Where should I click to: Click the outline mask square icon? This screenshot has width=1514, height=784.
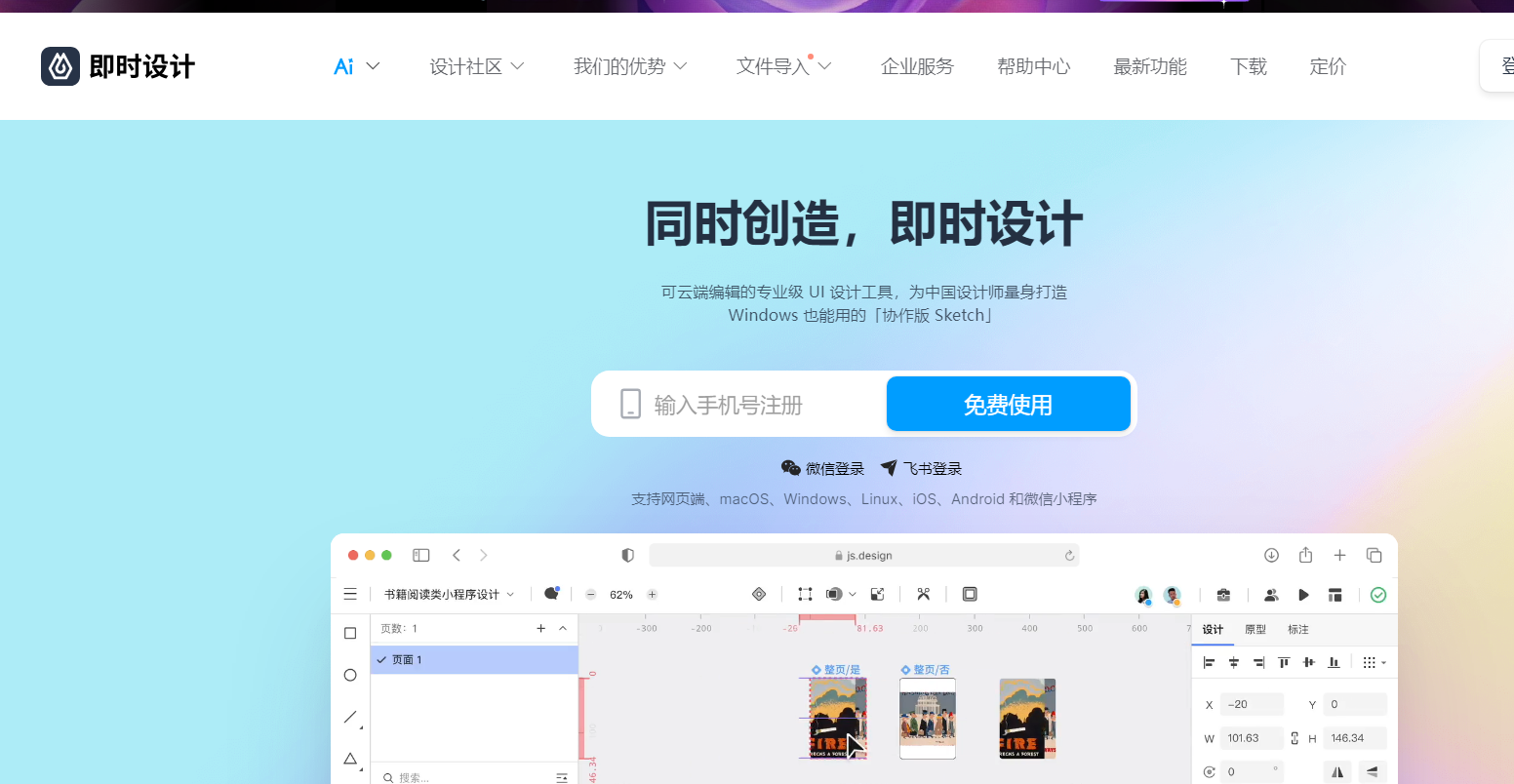(x=970, y=594)
